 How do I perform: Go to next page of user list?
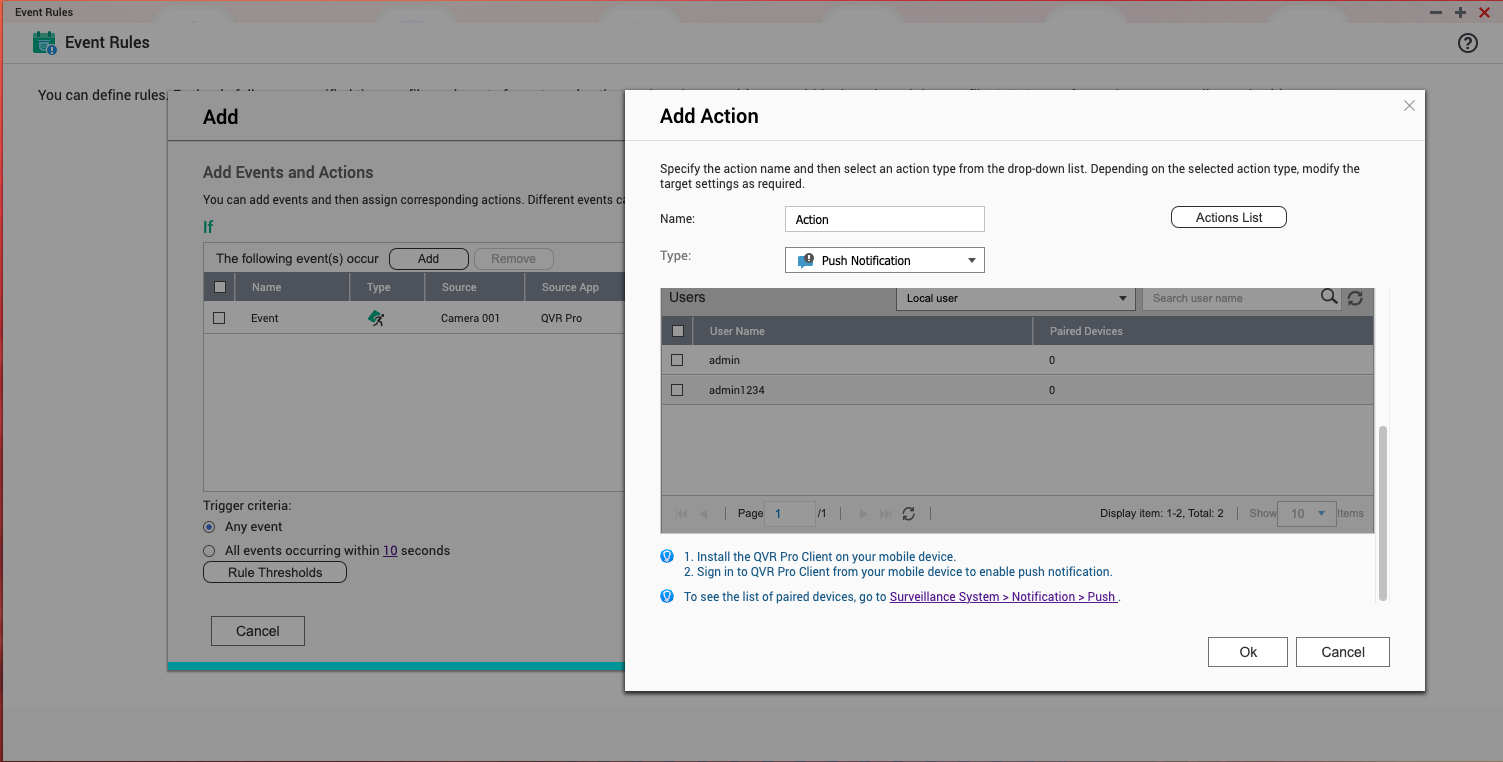[x=864, y=513]
